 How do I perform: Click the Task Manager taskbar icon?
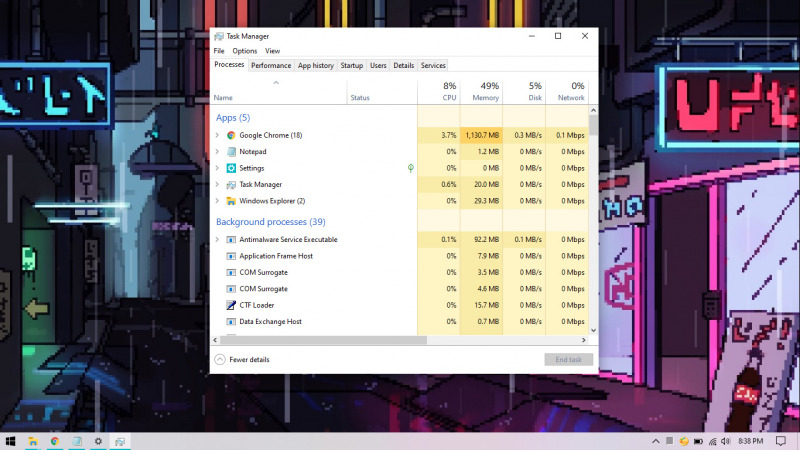pos(120,441)
